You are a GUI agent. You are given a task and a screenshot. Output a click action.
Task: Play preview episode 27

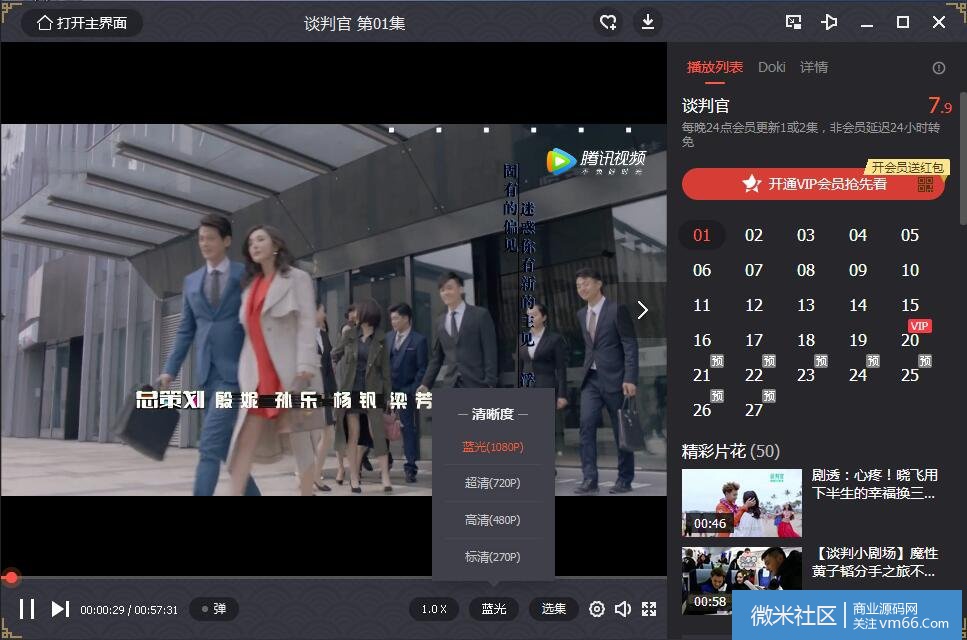click(x=754, y=411)
